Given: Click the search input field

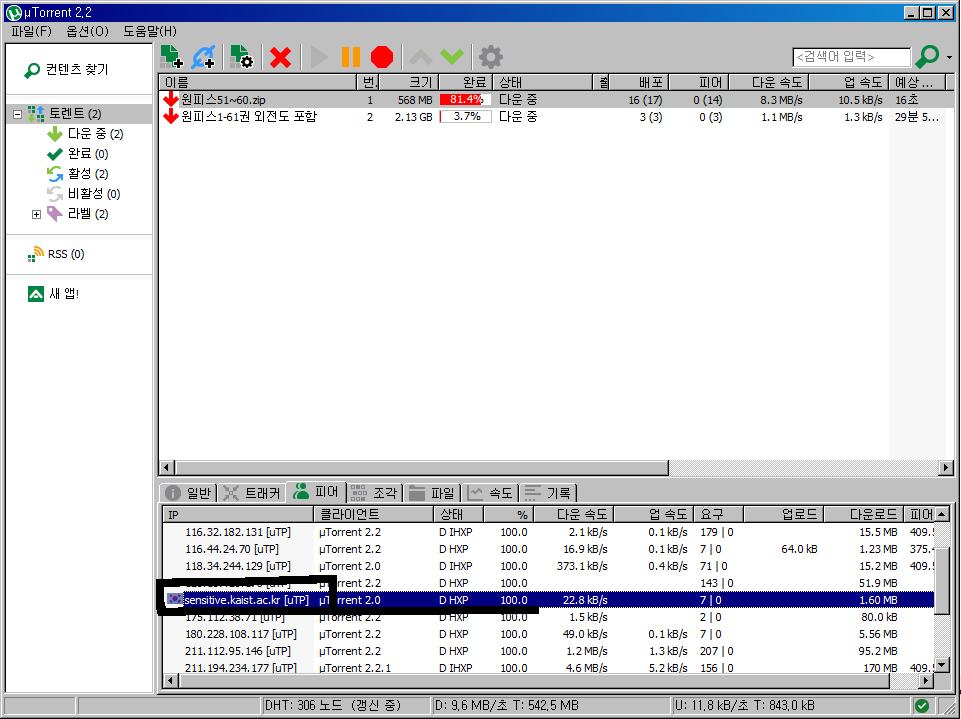Looking at the screenshot, I should [x=851, y=57].
